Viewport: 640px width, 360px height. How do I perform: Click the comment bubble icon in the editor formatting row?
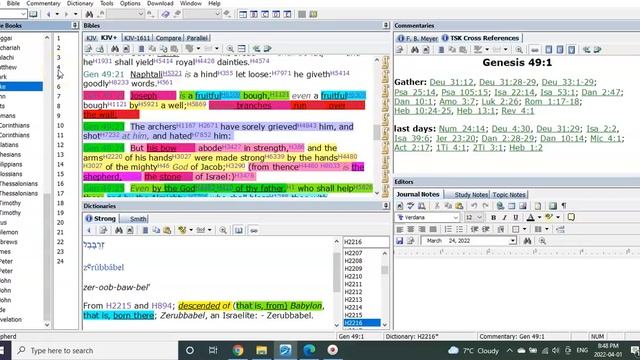(571, 217)
